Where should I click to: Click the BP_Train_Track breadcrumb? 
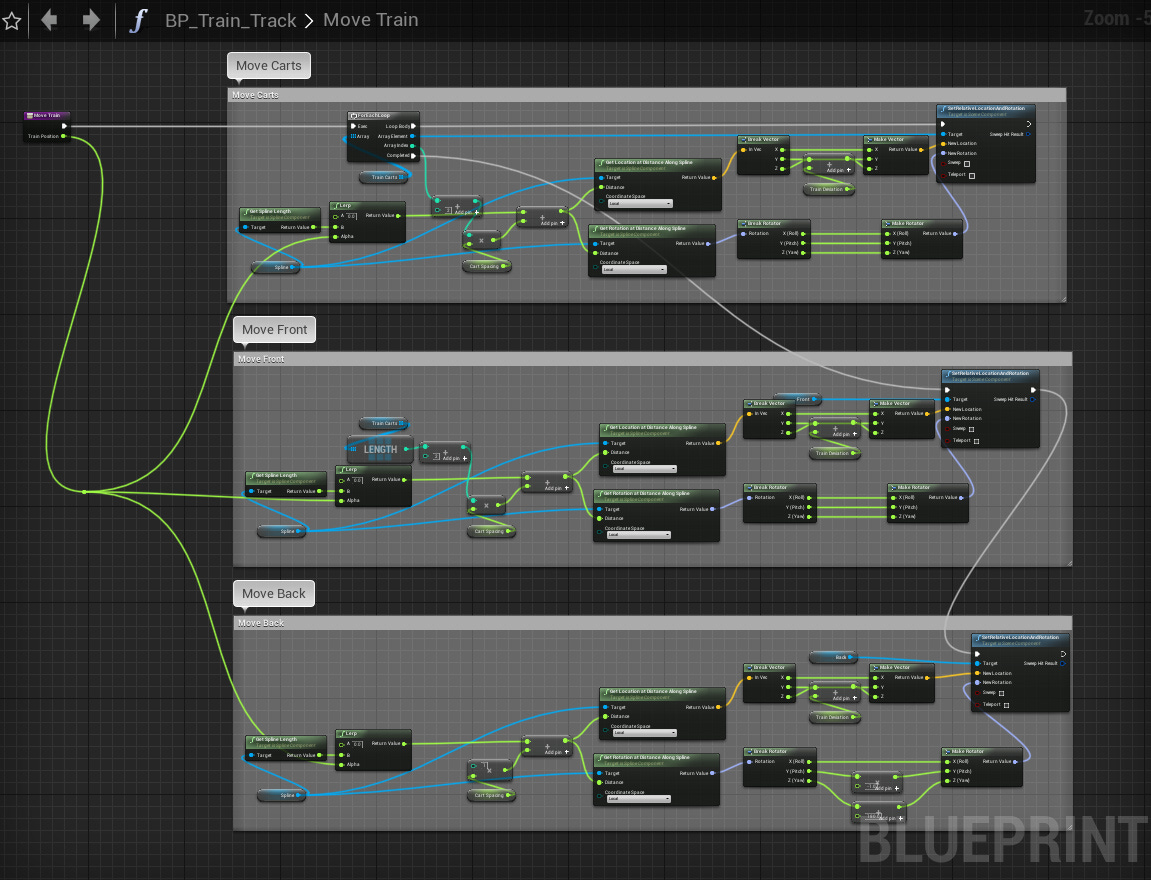230,20
